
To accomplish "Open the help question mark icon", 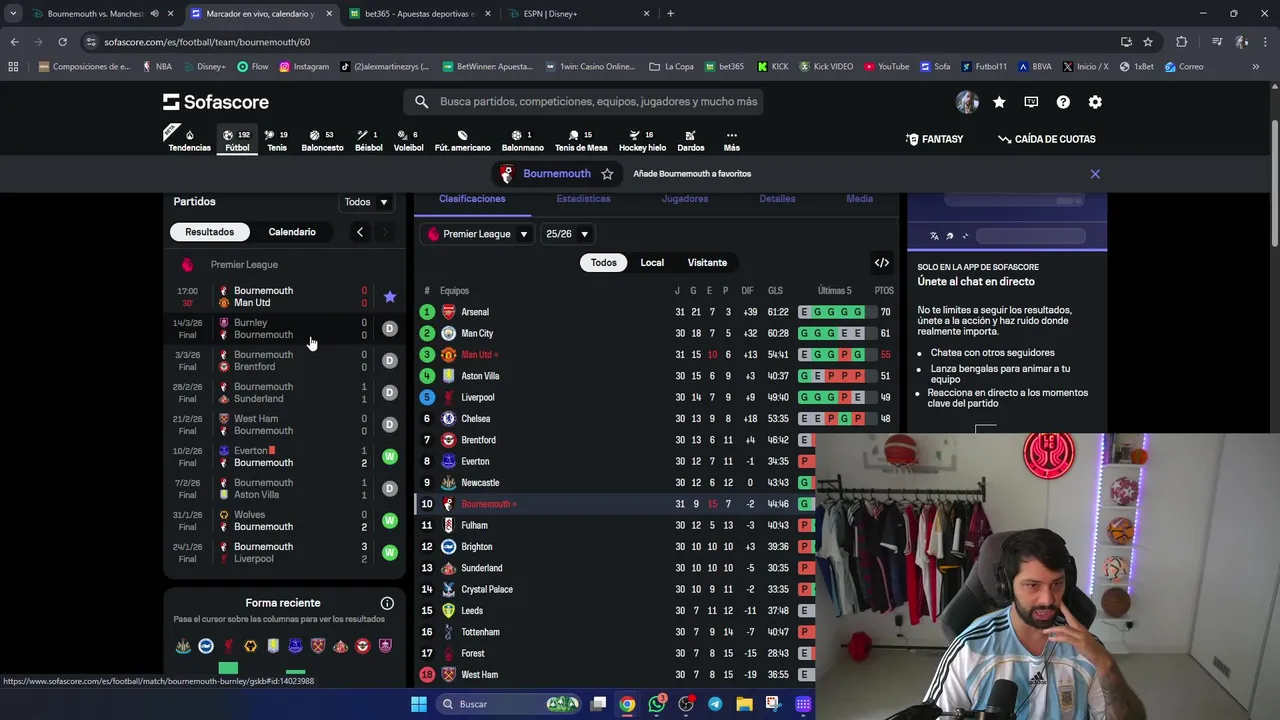I will click(1063, 102).
